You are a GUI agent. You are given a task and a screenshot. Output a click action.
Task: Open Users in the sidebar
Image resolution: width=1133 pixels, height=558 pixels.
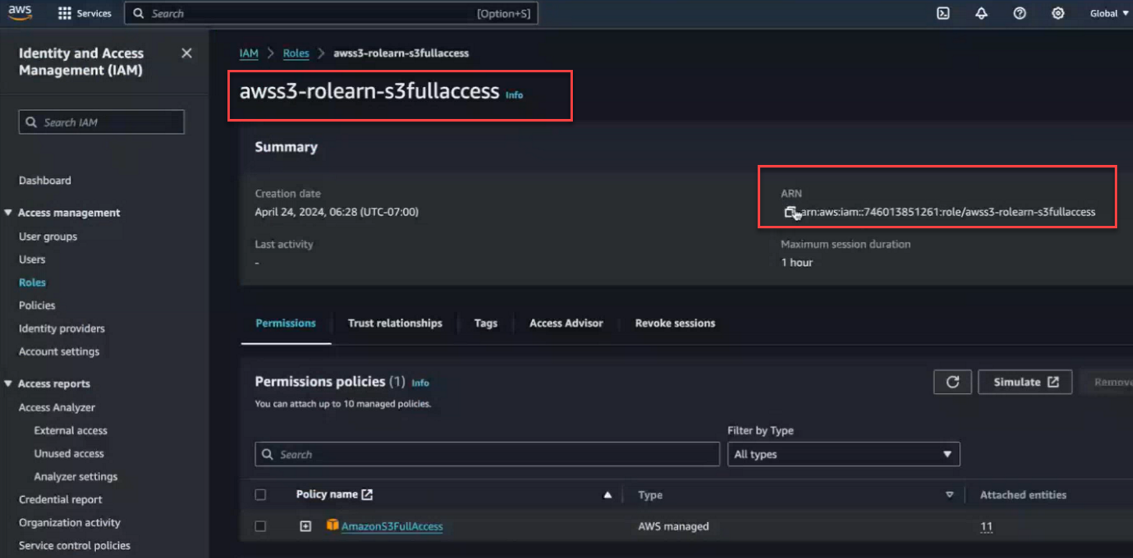(x=32, y=259)
